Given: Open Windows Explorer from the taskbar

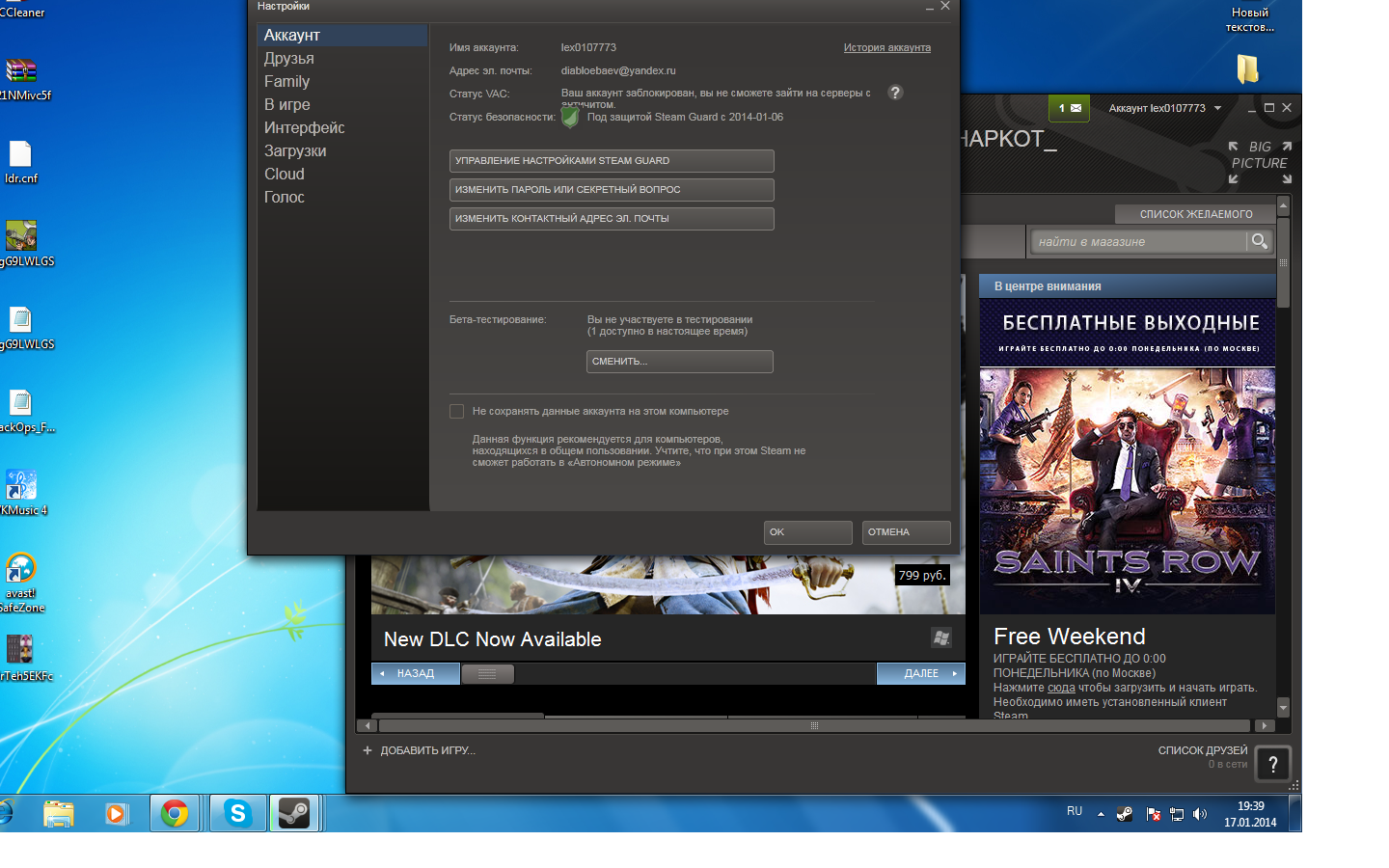Looking at the screenshot, I should (59, 814).
